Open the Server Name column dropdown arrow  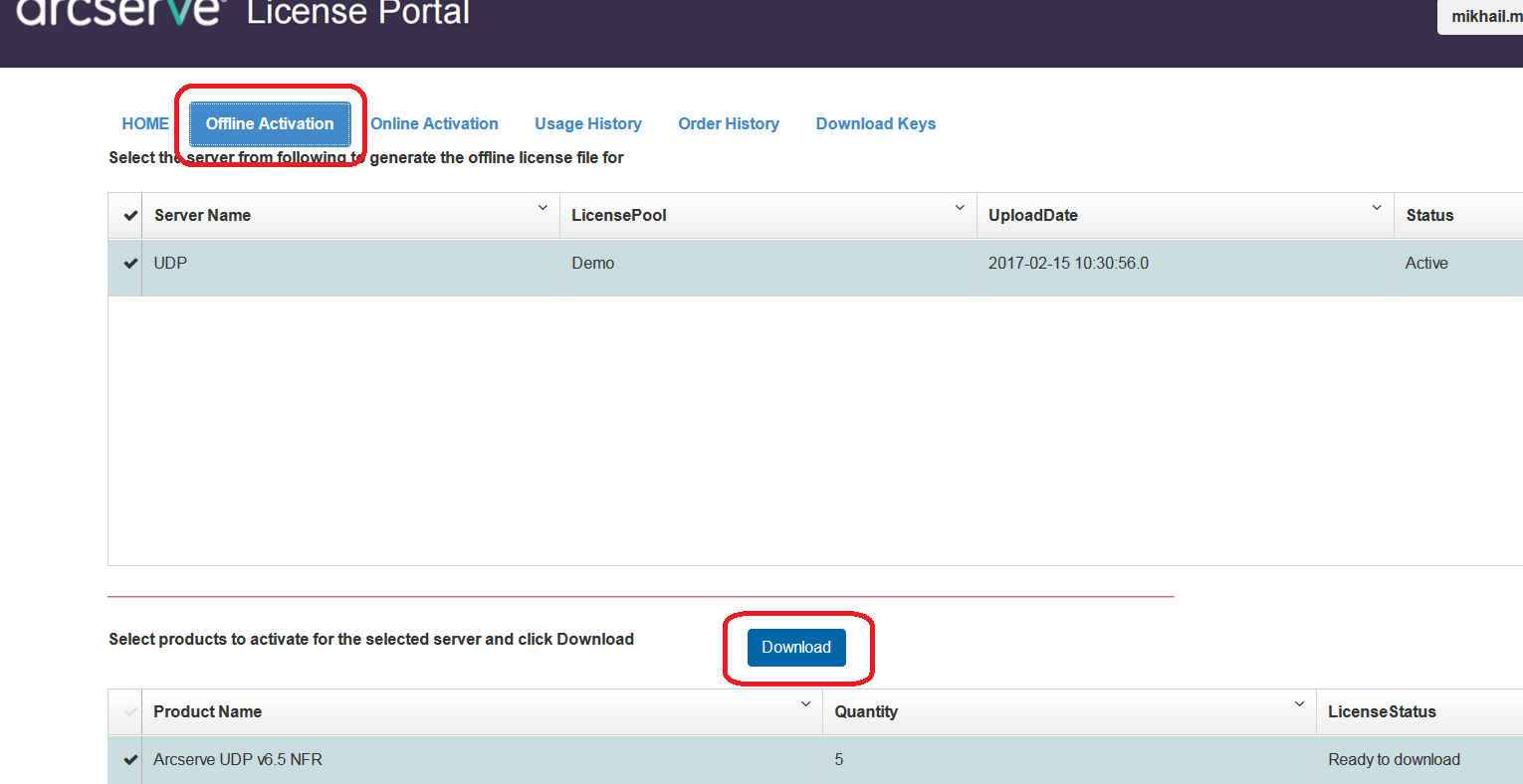tap(543, 208)
